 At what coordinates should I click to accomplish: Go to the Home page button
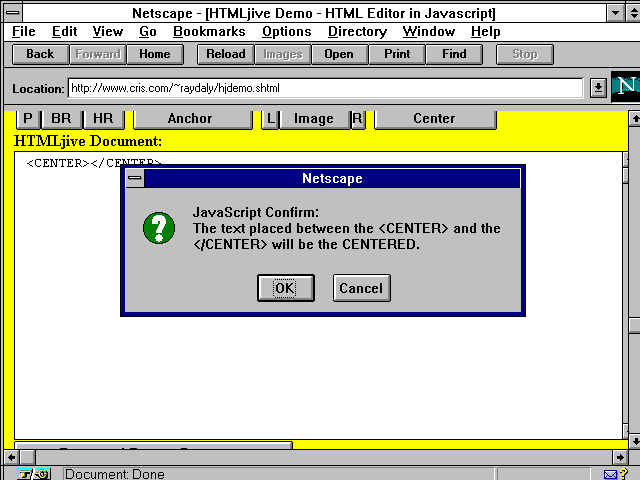(155, 54)
